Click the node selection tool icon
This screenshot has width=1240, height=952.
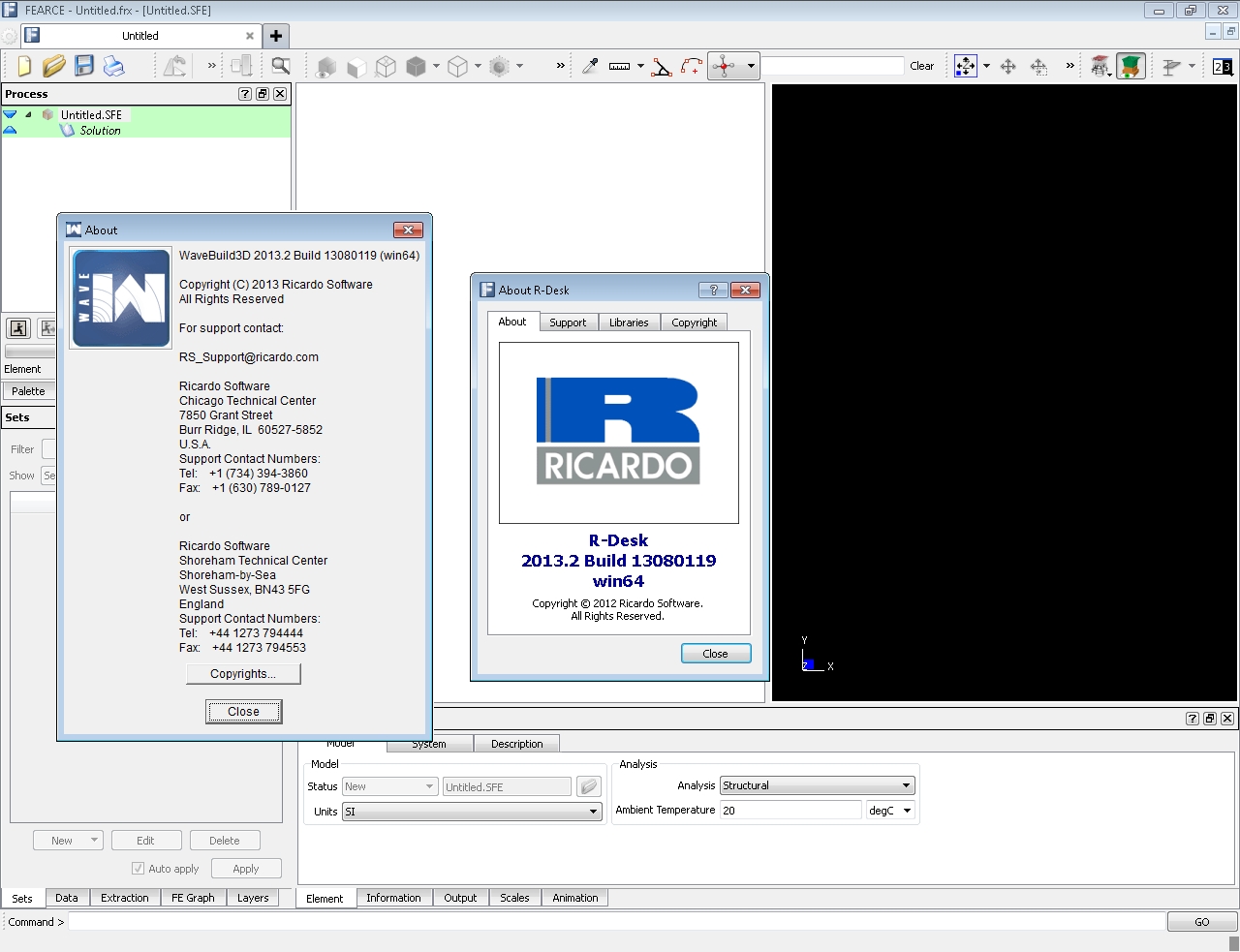tap(724, 66)
